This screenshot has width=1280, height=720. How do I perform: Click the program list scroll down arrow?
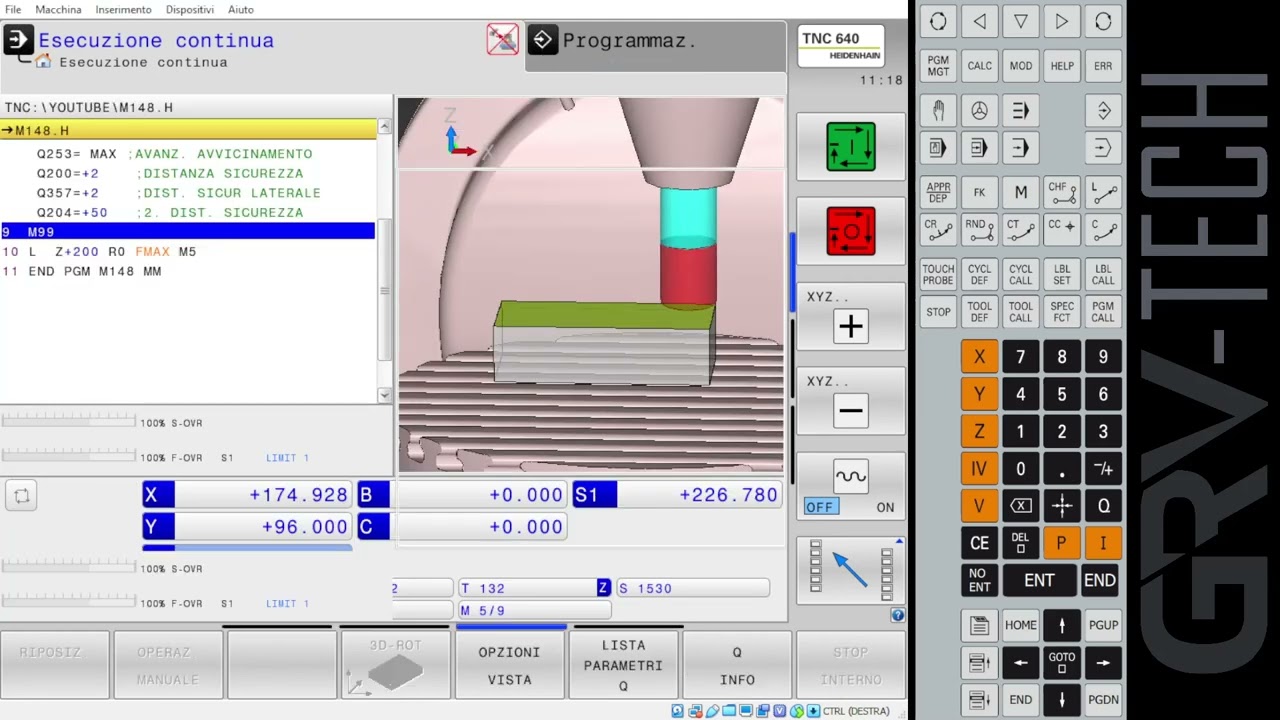coord(385,395)
